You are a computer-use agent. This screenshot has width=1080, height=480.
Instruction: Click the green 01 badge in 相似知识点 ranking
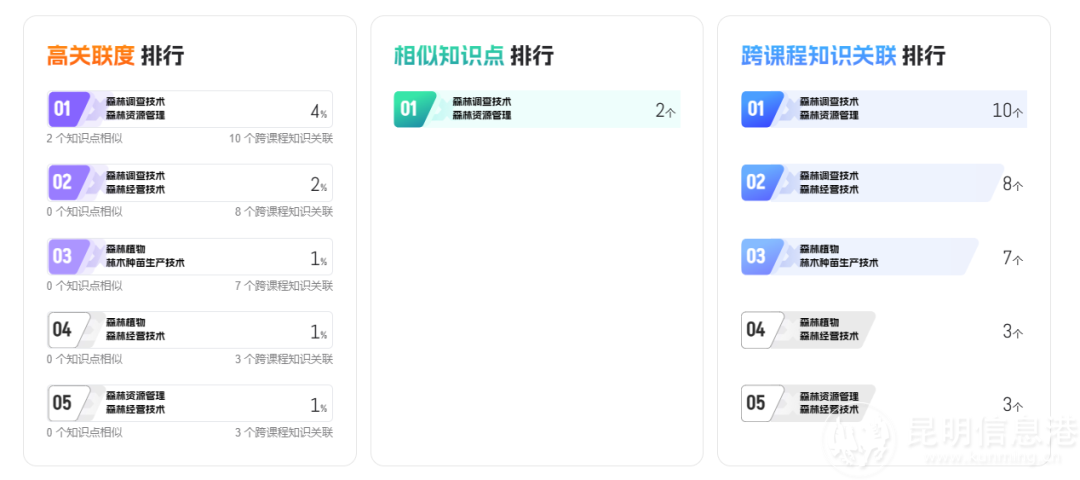coord(411,109)
